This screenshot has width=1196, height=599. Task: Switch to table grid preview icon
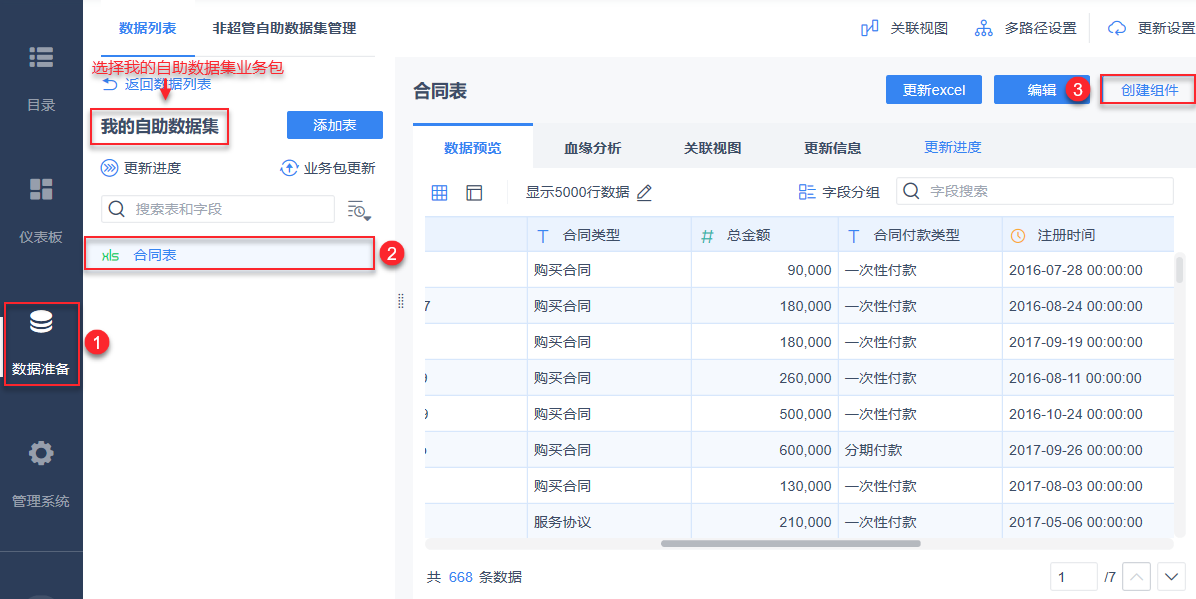pos(439,192)
